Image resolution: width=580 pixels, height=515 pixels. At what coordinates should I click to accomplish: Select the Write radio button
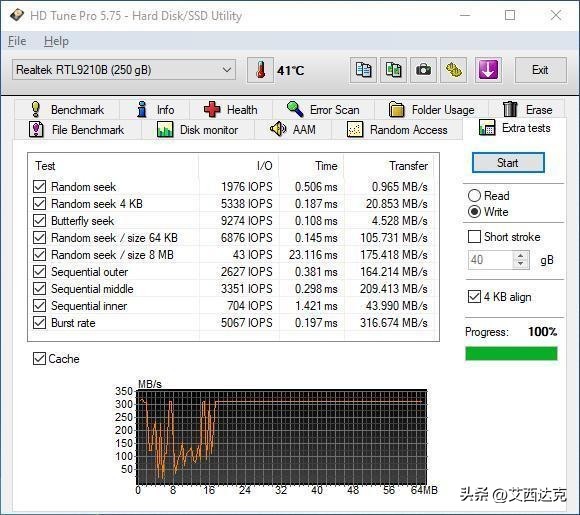coord(474,212)
